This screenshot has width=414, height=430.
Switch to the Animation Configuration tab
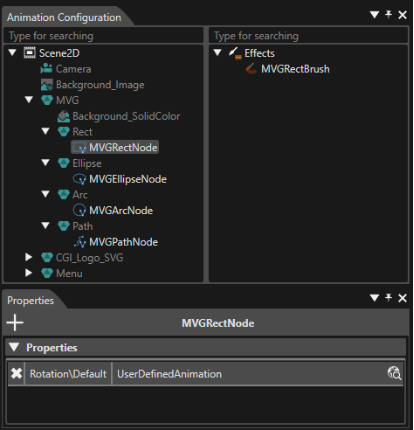(x=64, y=17)
